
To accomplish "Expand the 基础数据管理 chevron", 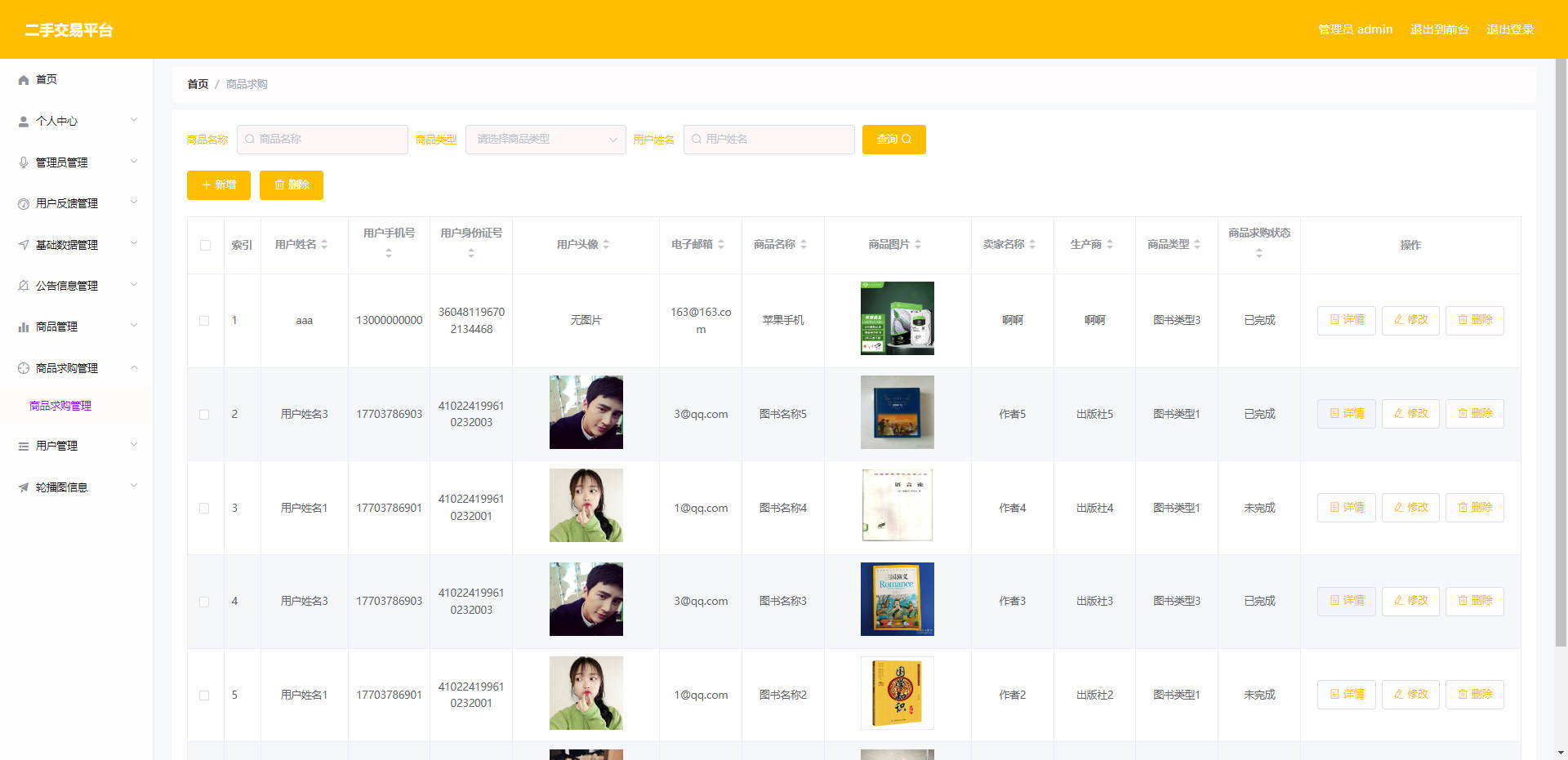I will [134, 243].
